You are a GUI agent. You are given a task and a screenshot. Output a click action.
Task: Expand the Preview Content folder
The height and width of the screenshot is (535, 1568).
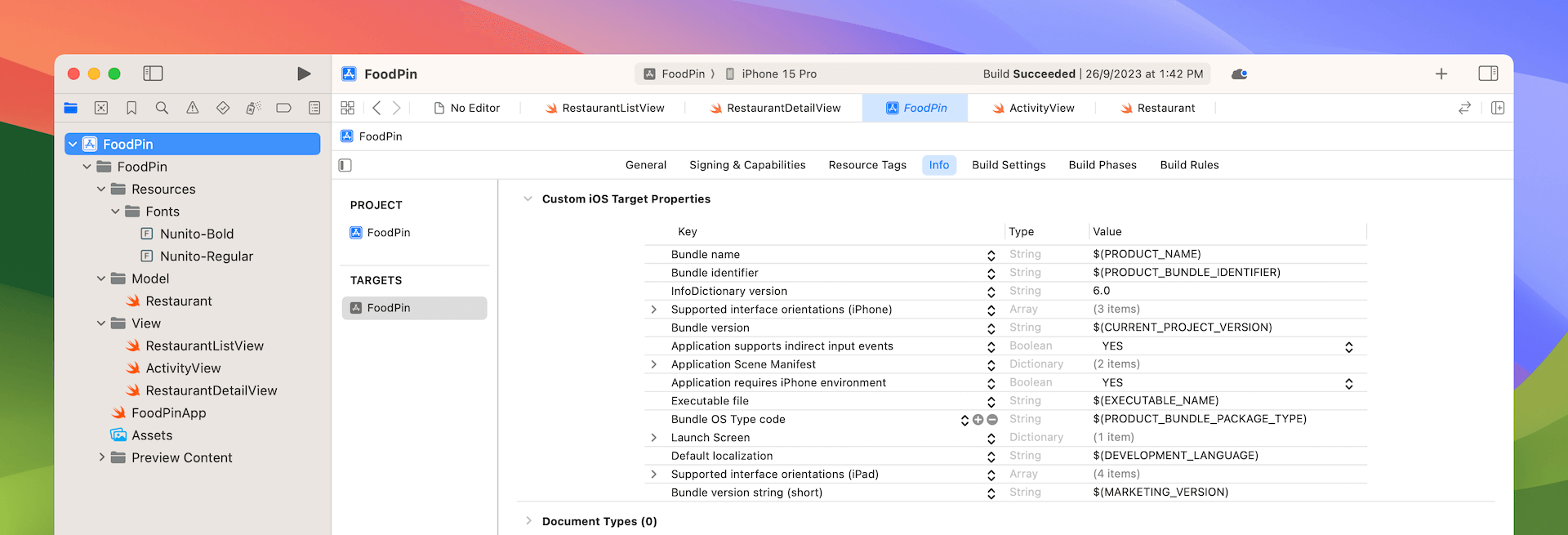[x=102, y=457]
